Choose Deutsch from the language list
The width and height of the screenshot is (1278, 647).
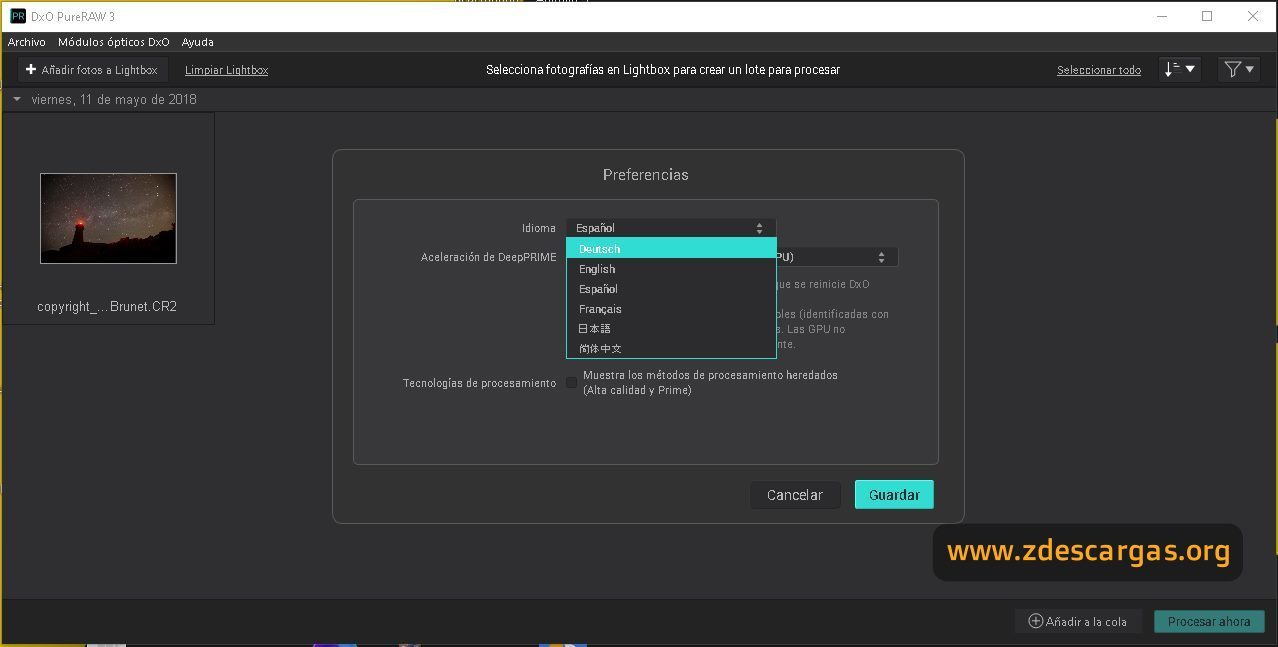click(x=671, y=249)
